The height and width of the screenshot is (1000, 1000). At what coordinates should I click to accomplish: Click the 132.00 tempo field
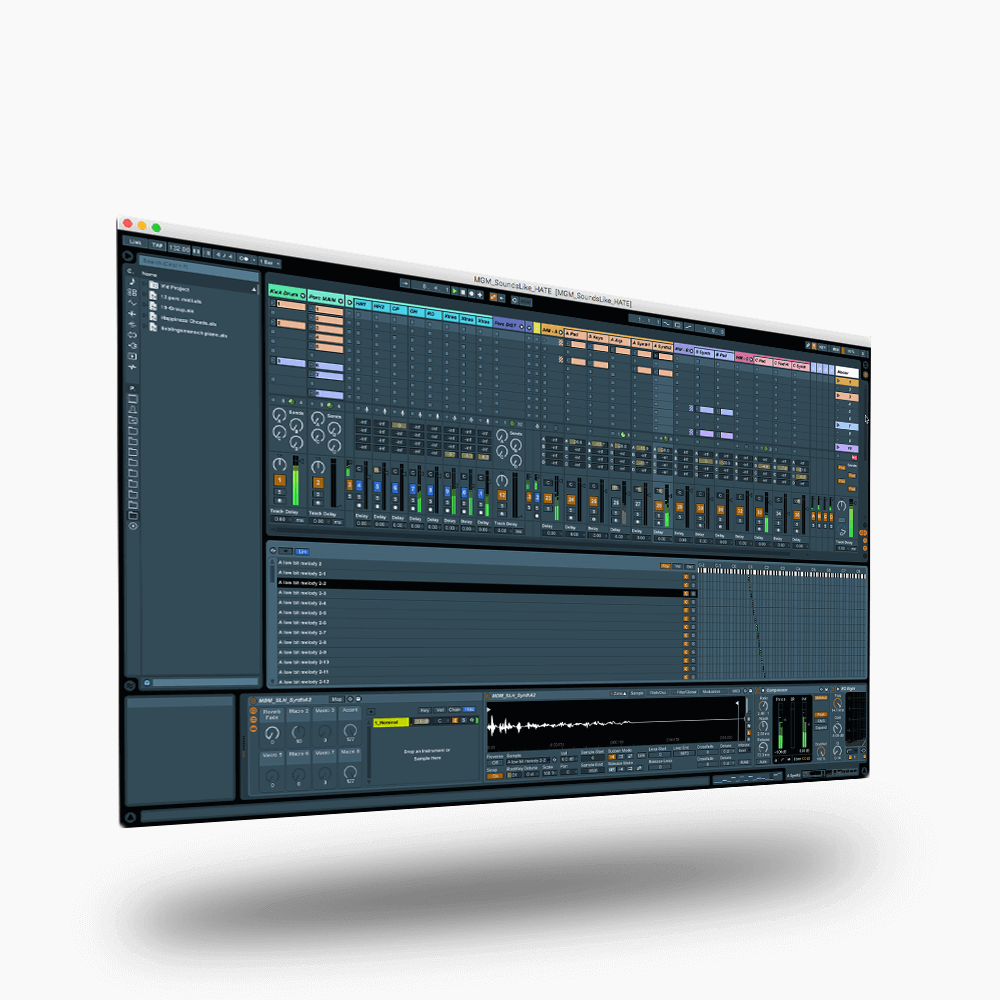click(x=179, y=249)
